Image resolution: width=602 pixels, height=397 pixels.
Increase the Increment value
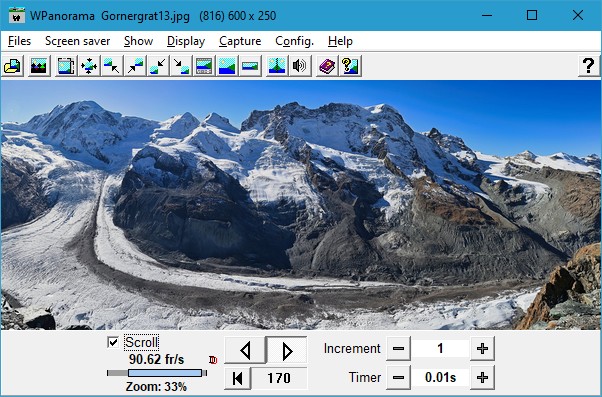(x=482, y=348)
